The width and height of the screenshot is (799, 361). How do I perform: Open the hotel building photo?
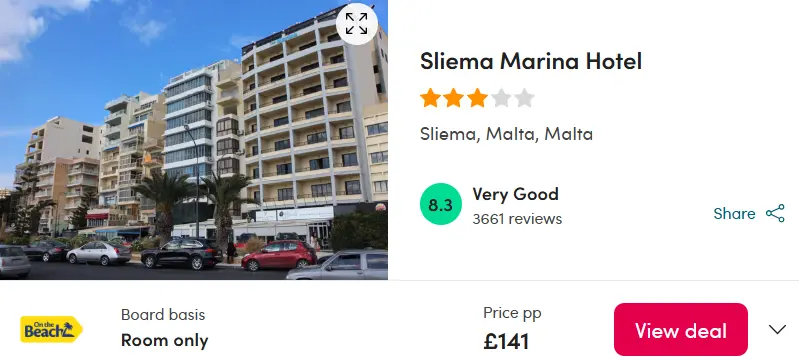point(194,140)
